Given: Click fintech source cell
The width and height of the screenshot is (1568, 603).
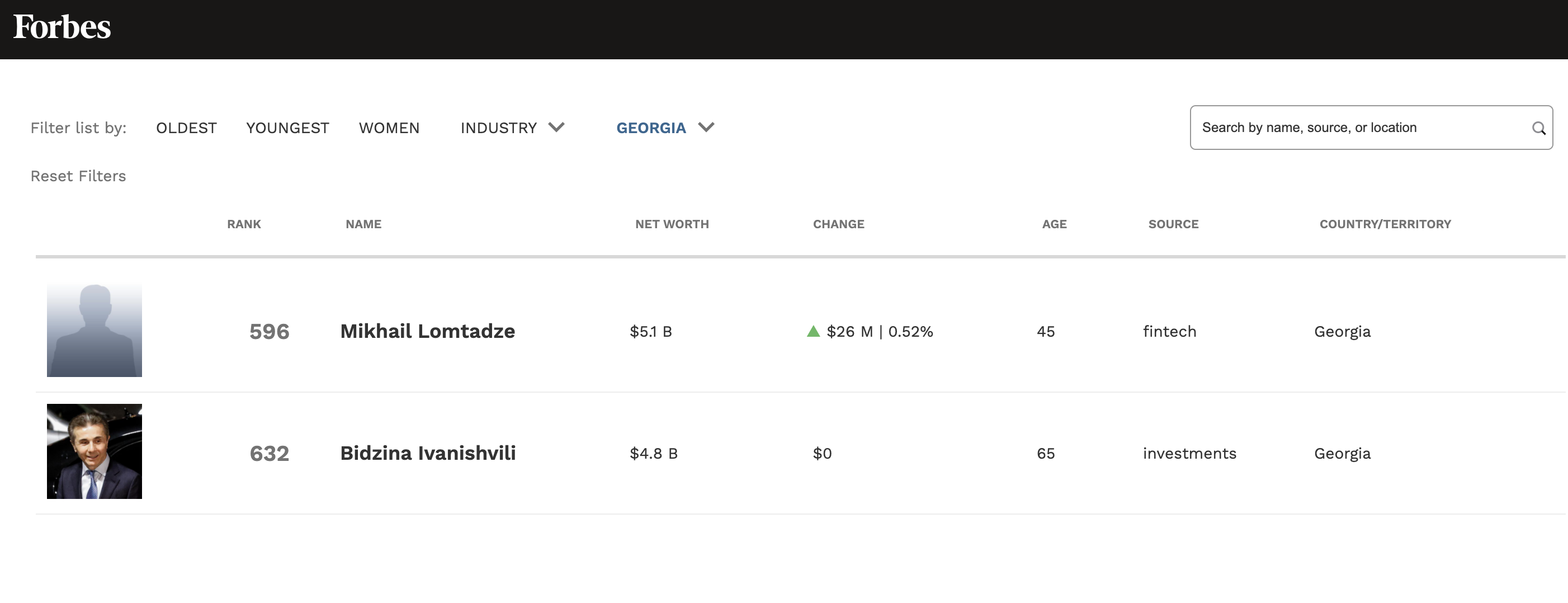Looking at the screenshot, I should pyautogui.click(x=1169, y=332).
